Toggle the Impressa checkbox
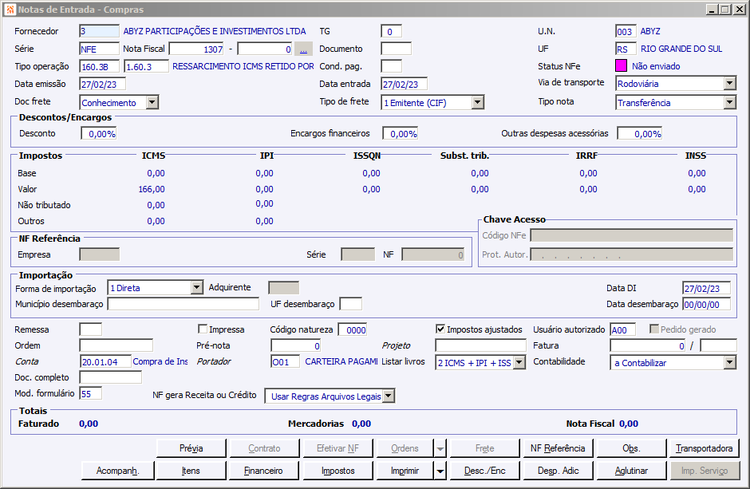This screenshot has height=489, width=750. coord(203,328)
